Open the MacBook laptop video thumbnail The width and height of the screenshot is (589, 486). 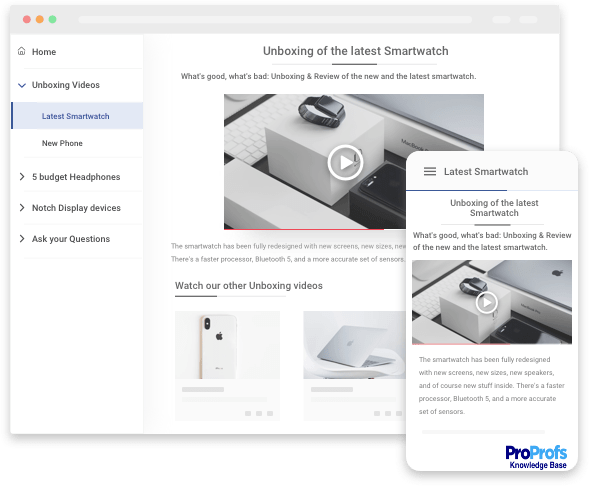(354, 345)
